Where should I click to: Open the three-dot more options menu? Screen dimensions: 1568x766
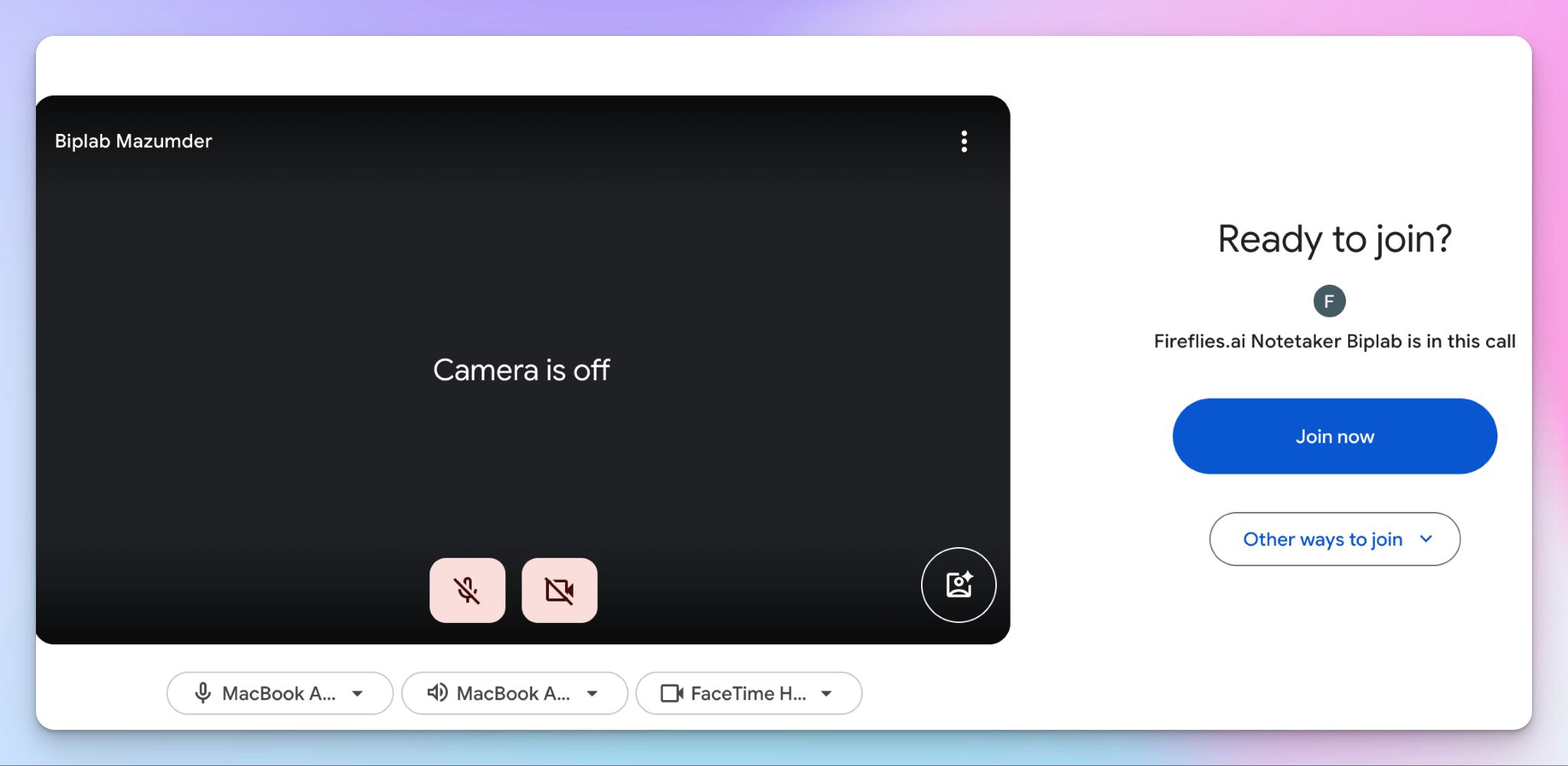tap(964, 142)
